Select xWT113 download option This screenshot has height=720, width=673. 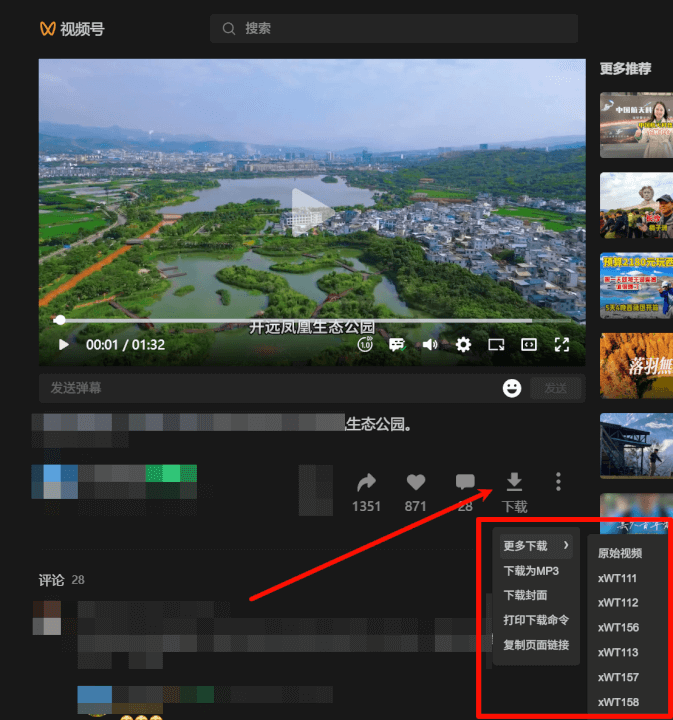(x=618, y=652)
